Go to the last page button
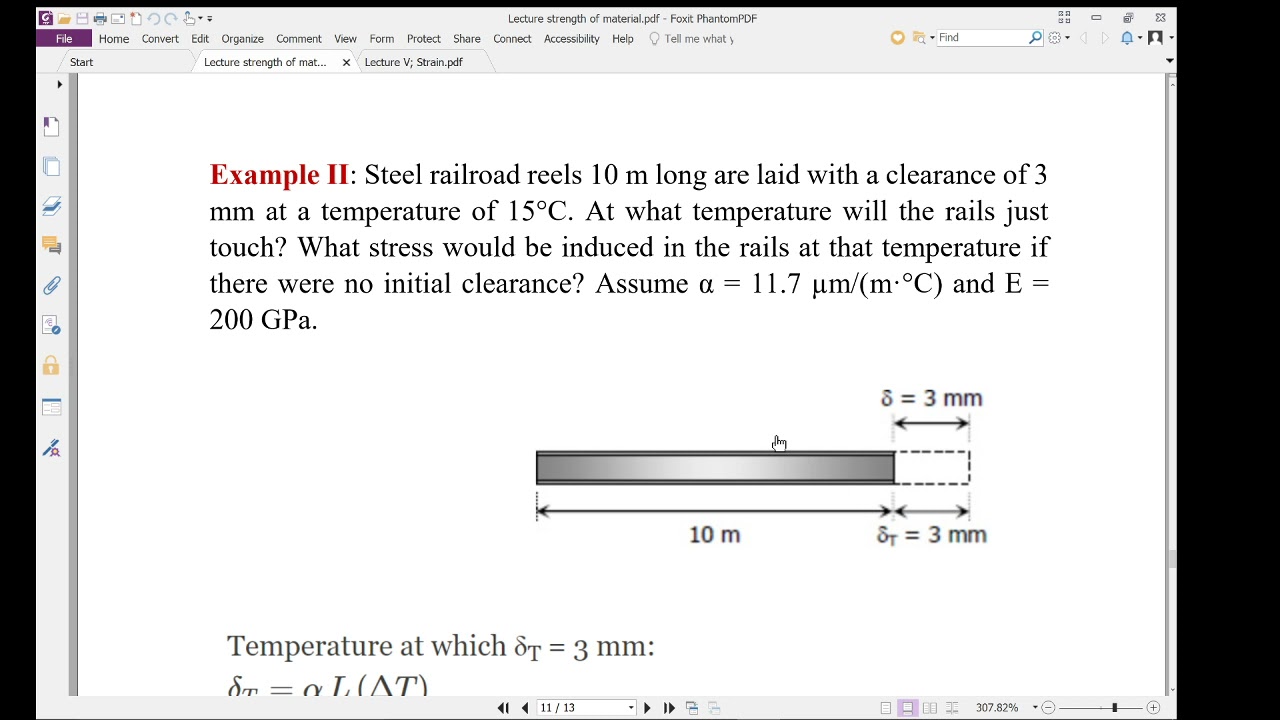The width and height of the screenshot is (1280, 720). [x=669, y=708]
